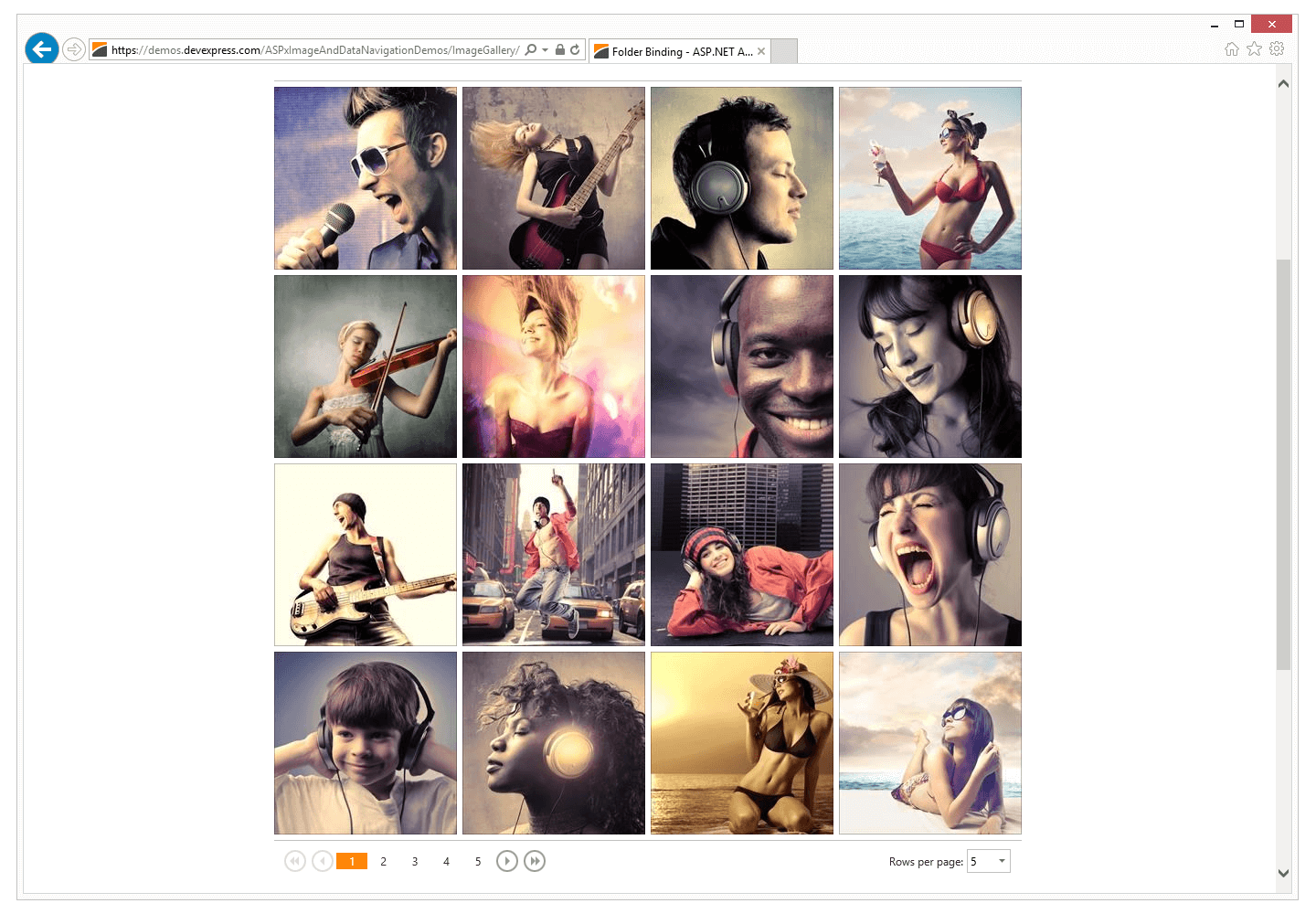1316x914 pixels.
Task: Select the Folder Binding browser tab
Action: [676, 51]
